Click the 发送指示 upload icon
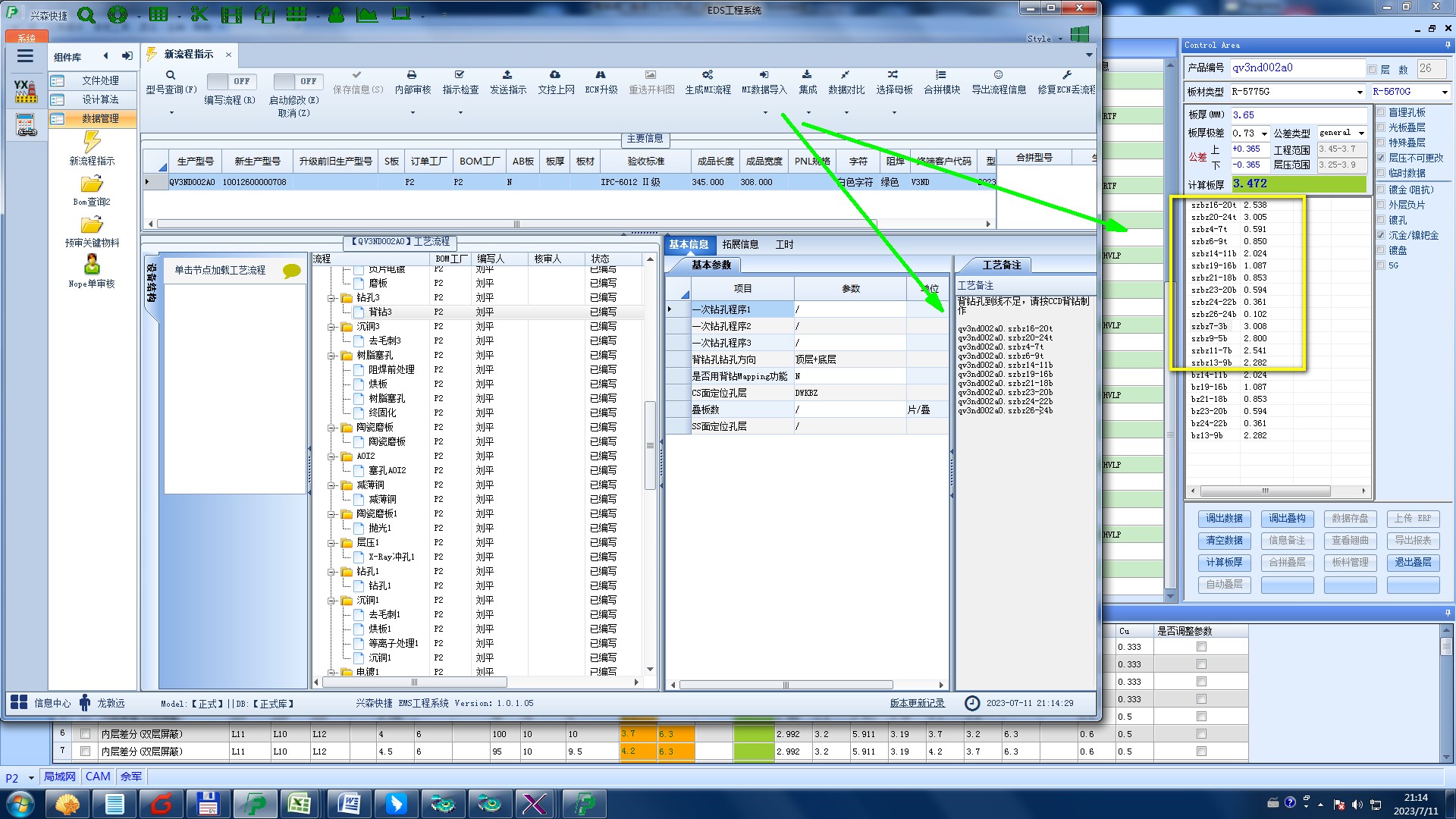This screenshot has height=819, width=1456. click(x=507, y=75)
